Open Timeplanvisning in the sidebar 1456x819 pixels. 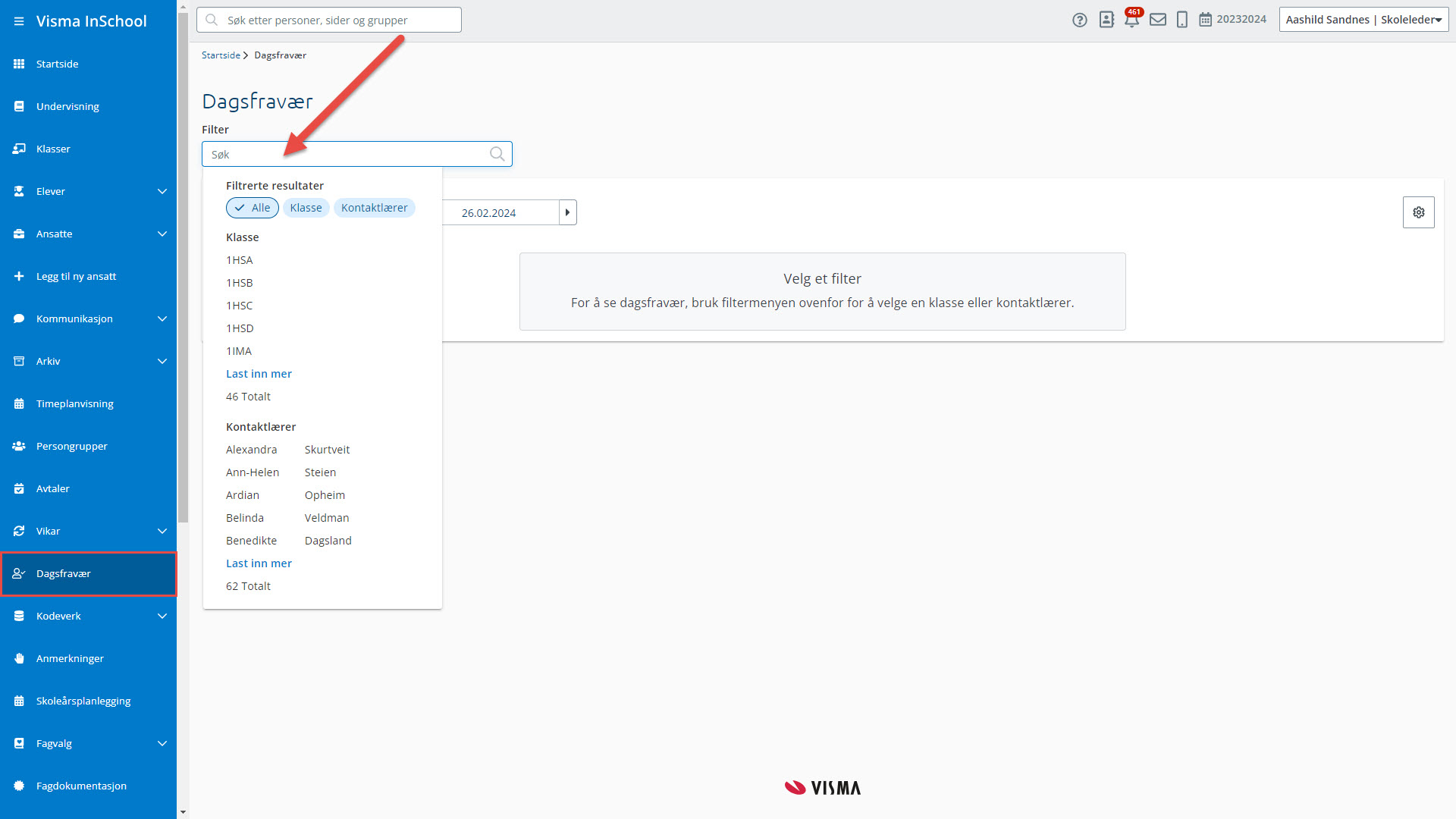pyautogui.click(x=88, y=403)
